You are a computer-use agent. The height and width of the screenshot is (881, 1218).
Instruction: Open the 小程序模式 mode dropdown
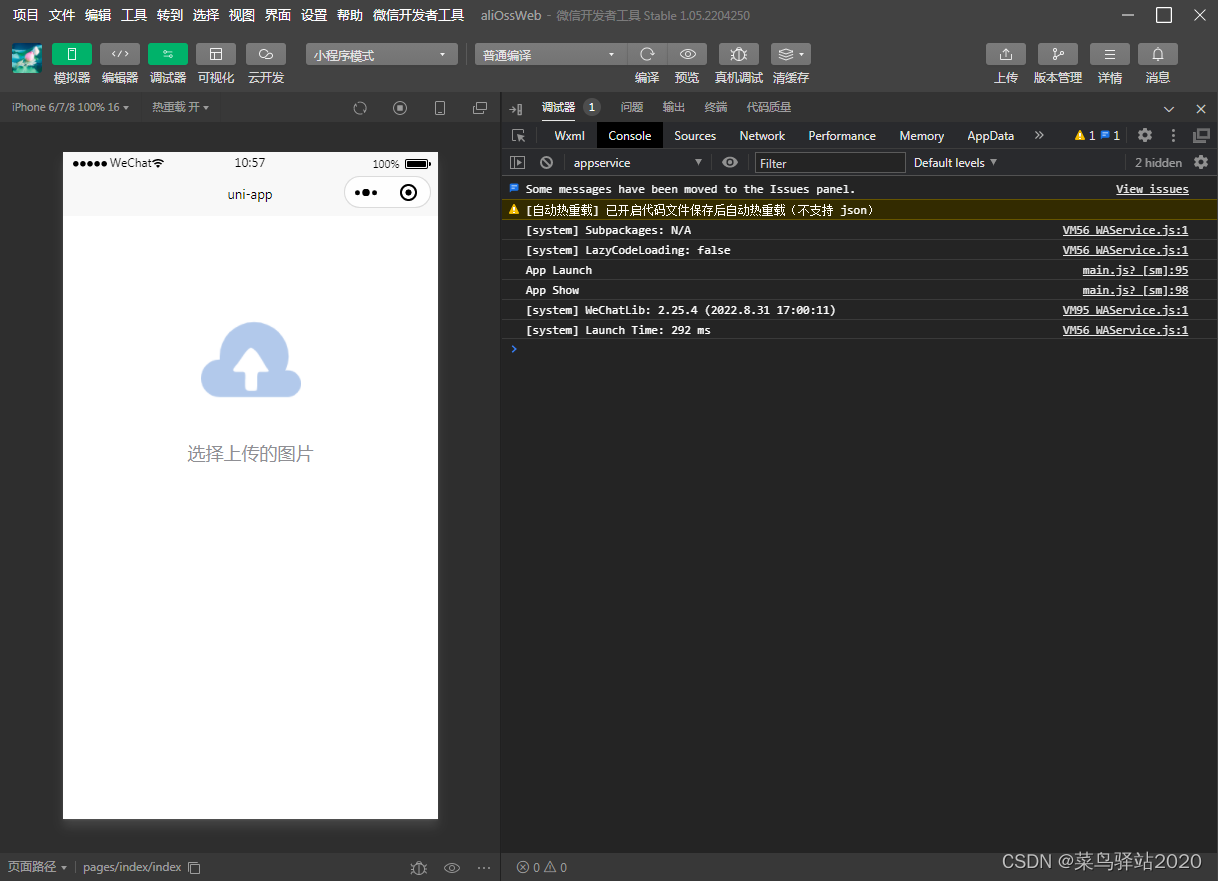click(380, 54)
